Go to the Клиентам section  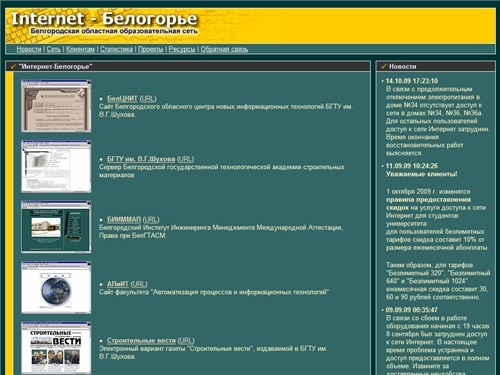pyautogui.click(x=80, y=49)
